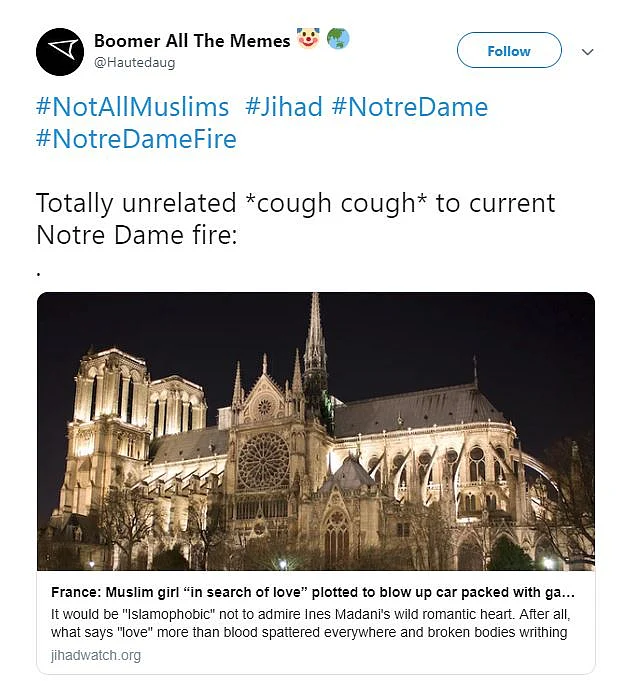Open the #NotAllMuslims hashtag
Screen dimensions: 633x681
132,107
